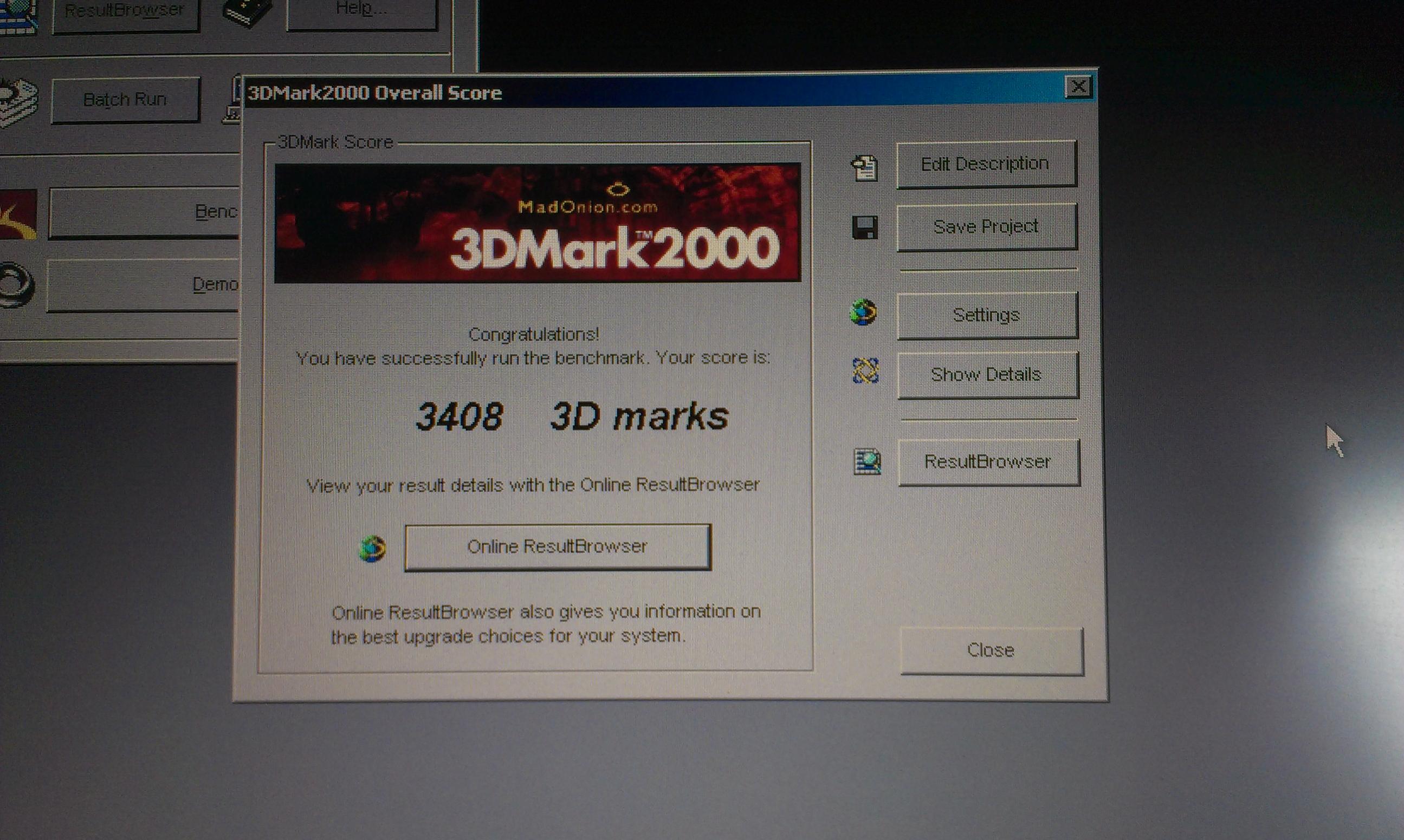Click the Batch Run button
Screen dimensions: 1404x840
click(x=125, y=100)
